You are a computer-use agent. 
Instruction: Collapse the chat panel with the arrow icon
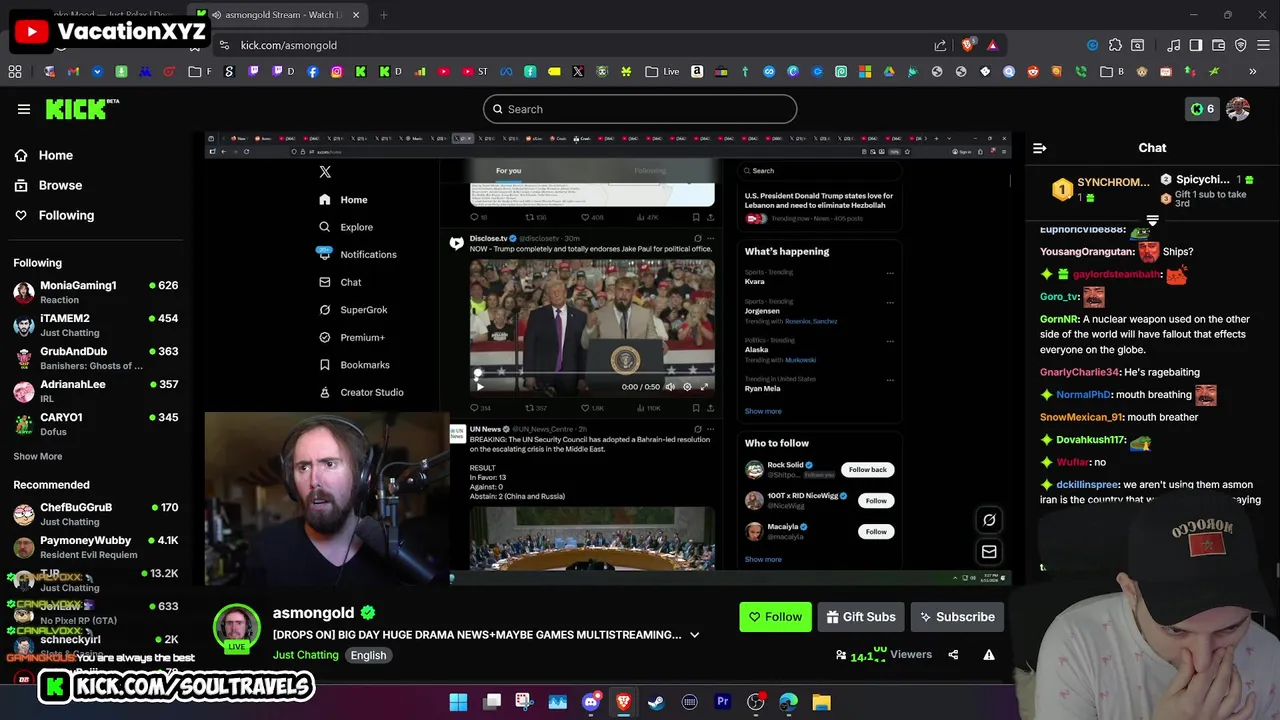tap(1039, 148)
